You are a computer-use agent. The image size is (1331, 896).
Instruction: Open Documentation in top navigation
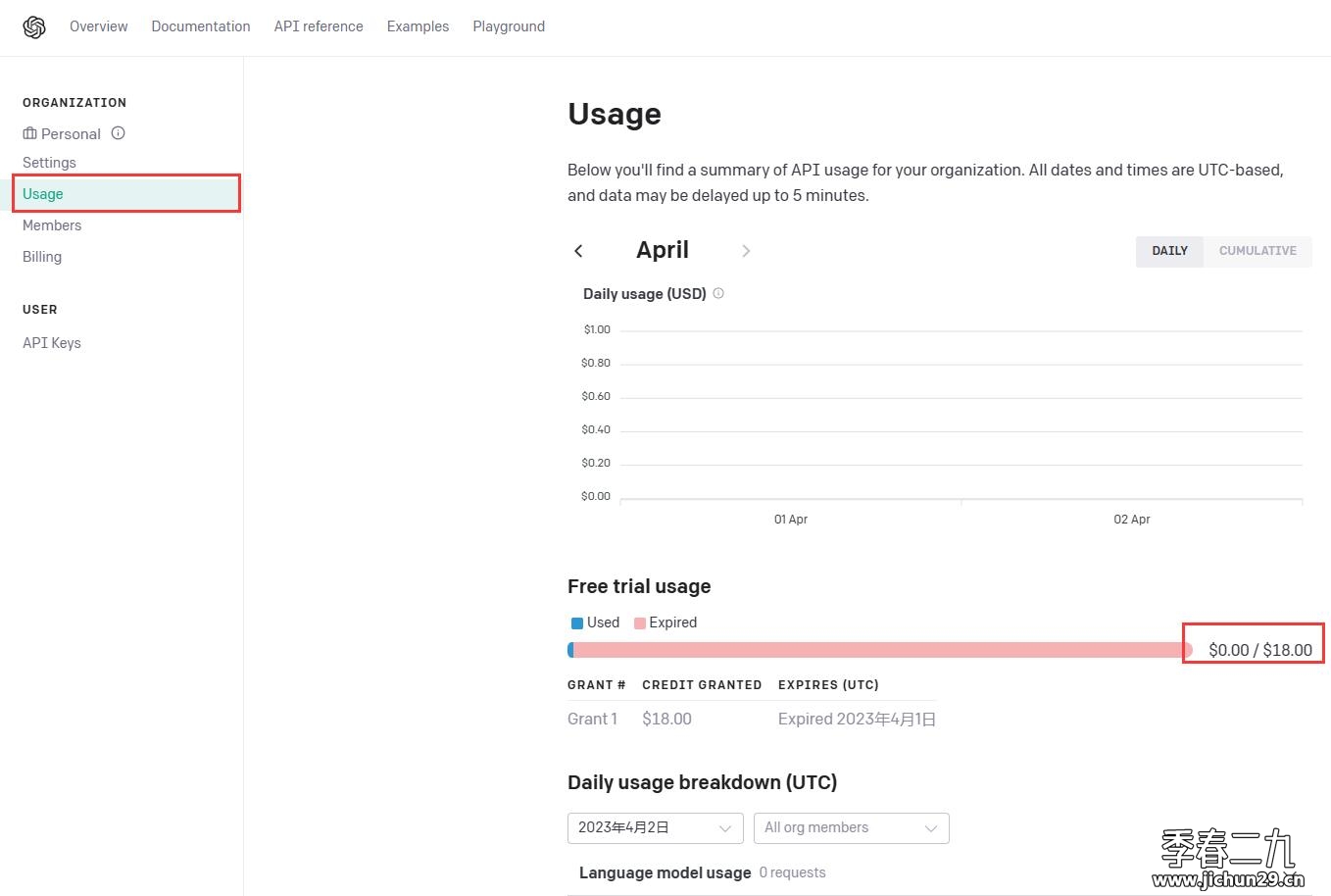coord(201,26)
